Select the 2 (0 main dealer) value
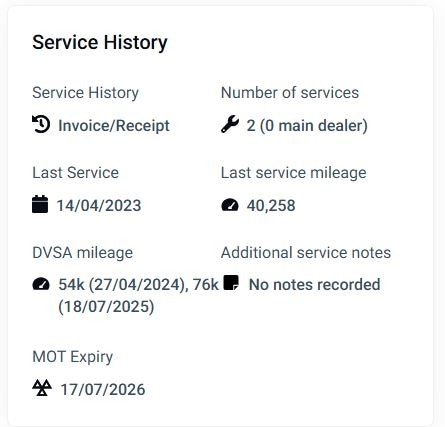 point(307,126)
